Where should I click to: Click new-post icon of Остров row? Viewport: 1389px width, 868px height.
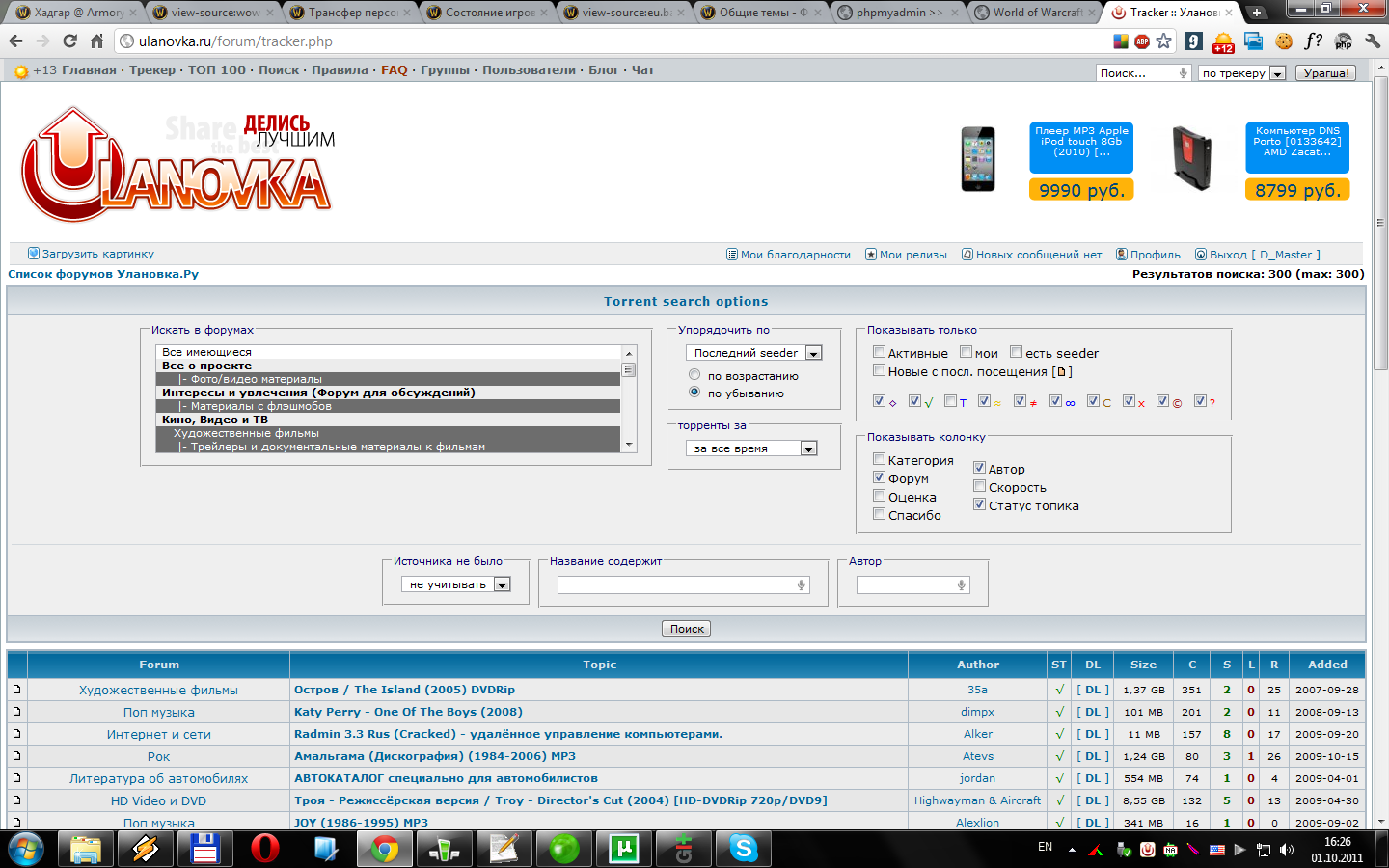tap(16, 690)
